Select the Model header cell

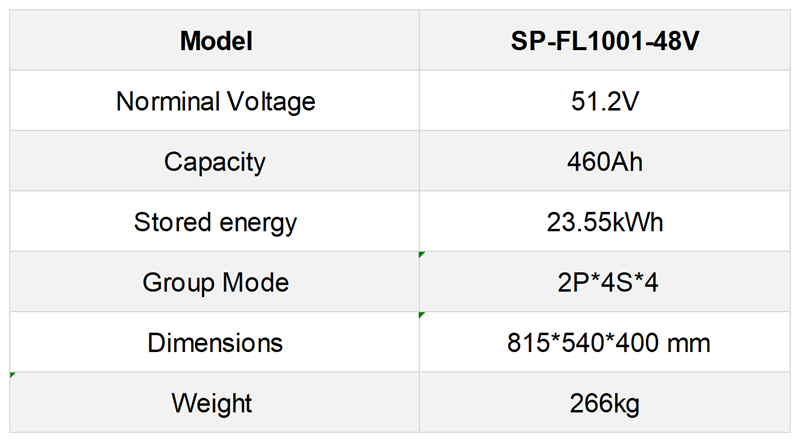pyautogui.click(x=215, y=42)
